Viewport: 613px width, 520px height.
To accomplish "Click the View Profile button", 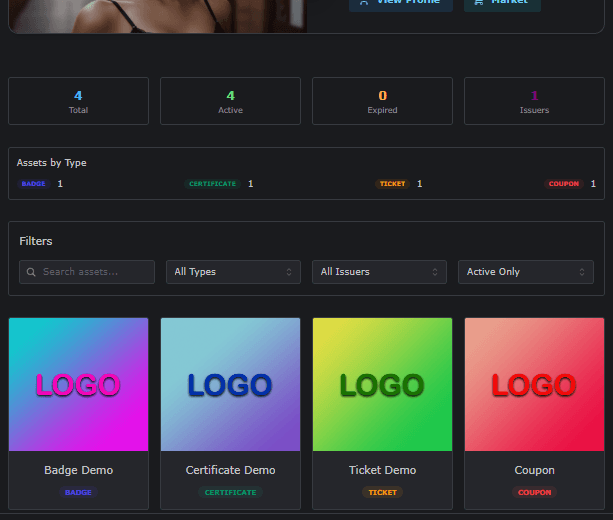I will (x=401, y=4).
